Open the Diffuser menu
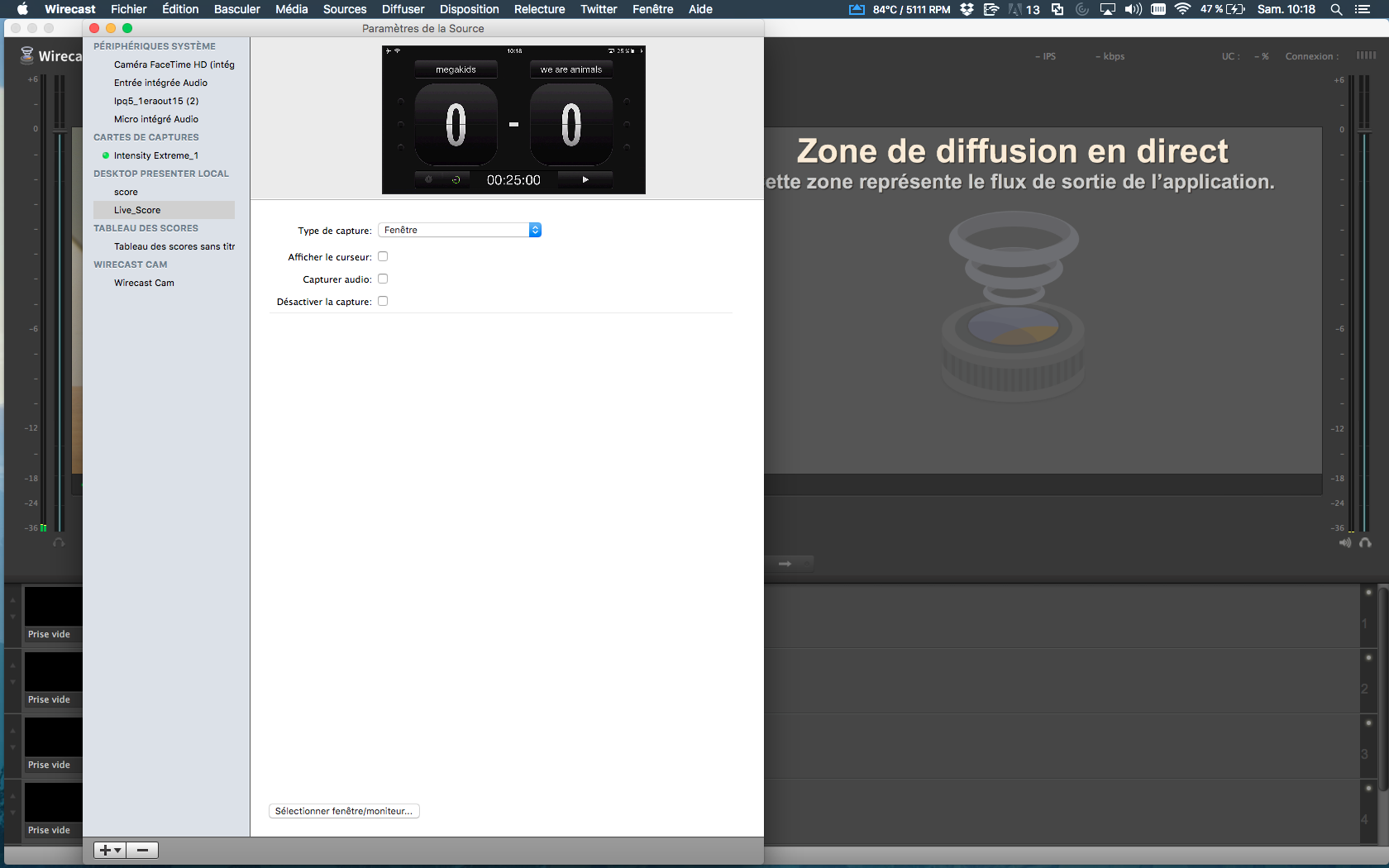This screenshot has height=868, width=1389. pos(403,9)
